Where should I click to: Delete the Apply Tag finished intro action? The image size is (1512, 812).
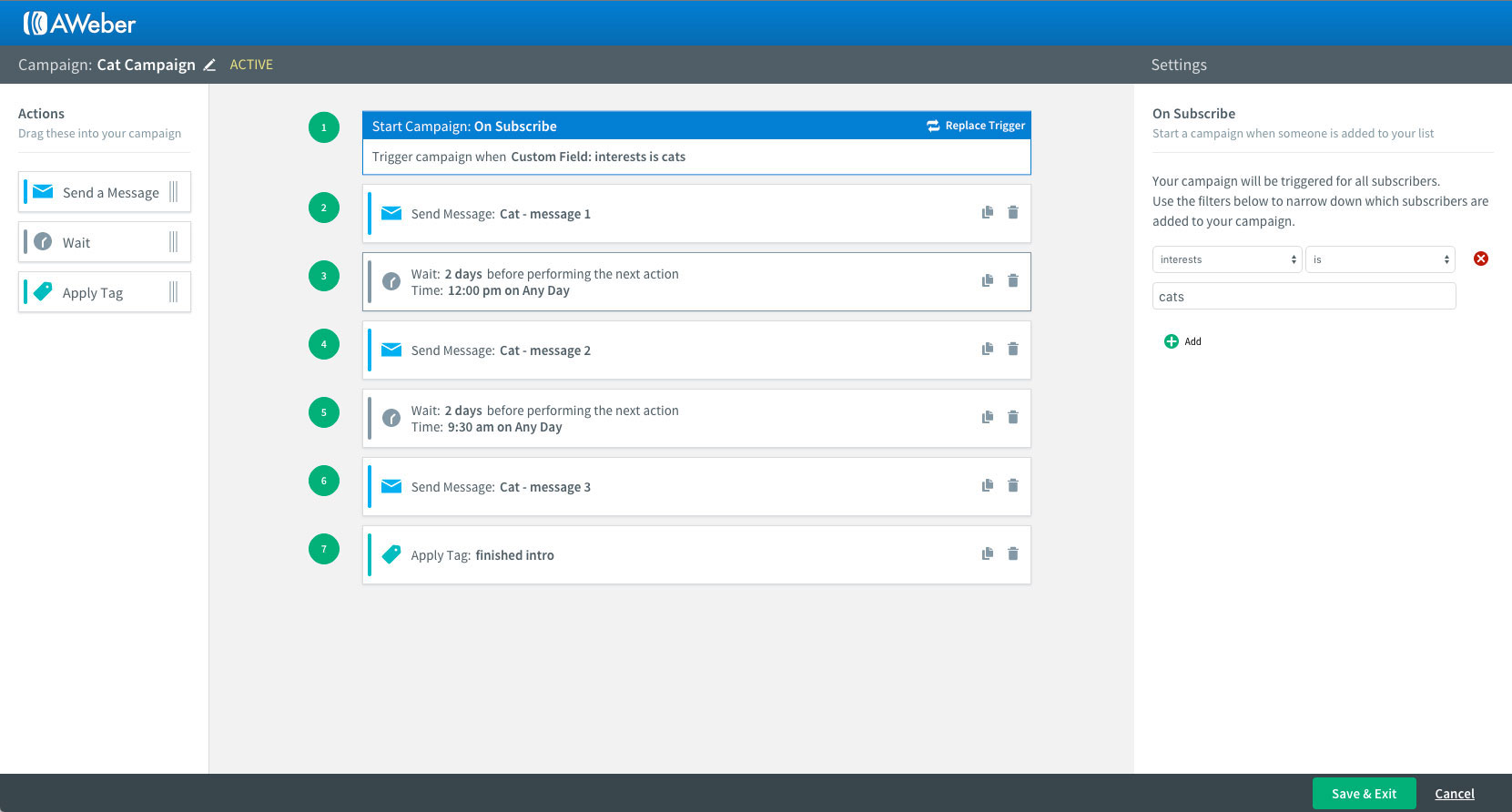(x=1013, y=553)
